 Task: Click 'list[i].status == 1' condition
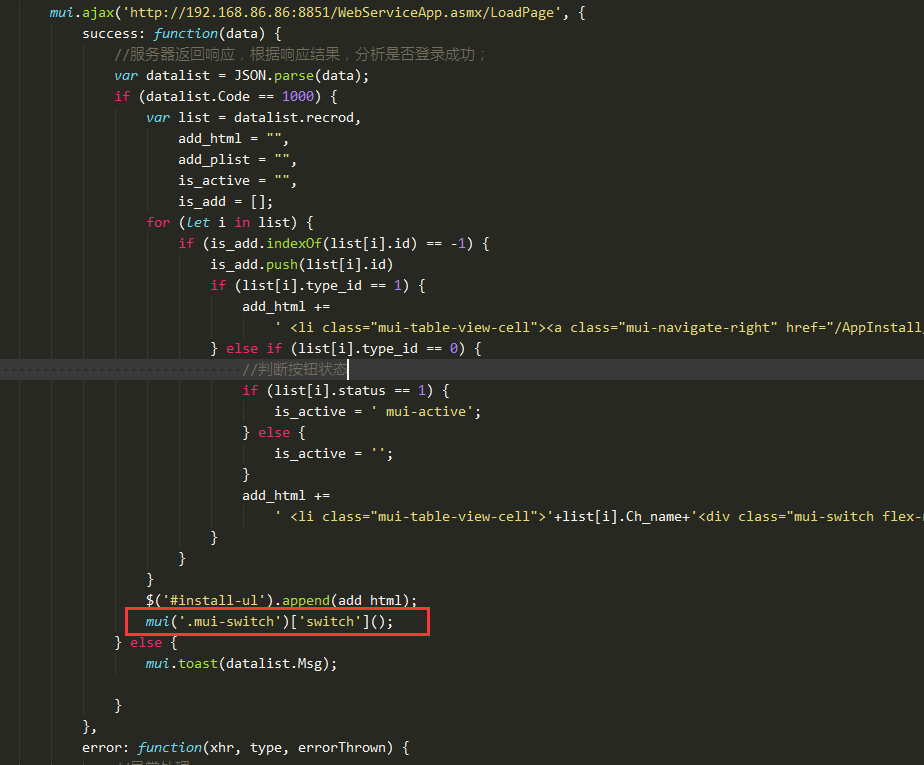(x=350, y=391)
